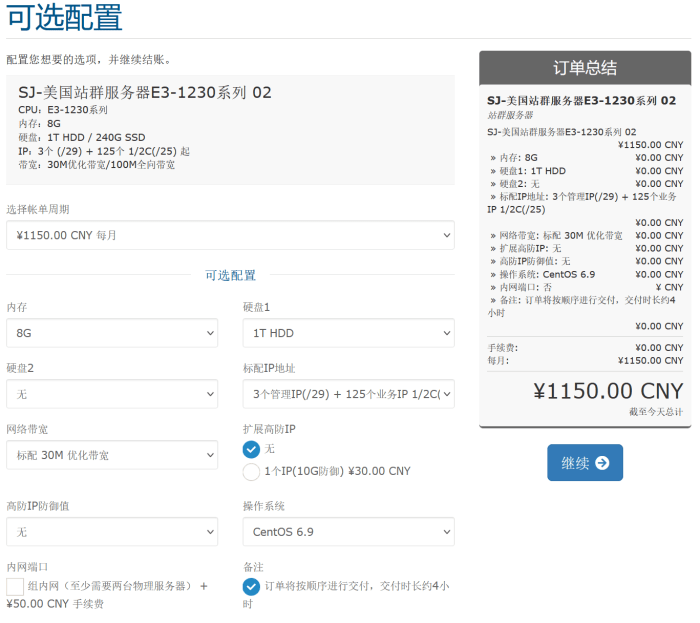The height and width of the screenshot is (623, 700).
Task: Open the 硬盘1 1T HDD dropdown
Action: [x=349, y=333]
